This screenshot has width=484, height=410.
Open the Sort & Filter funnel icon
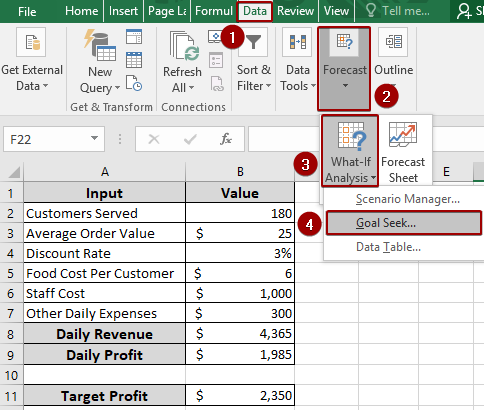click(x=253, y=42)
